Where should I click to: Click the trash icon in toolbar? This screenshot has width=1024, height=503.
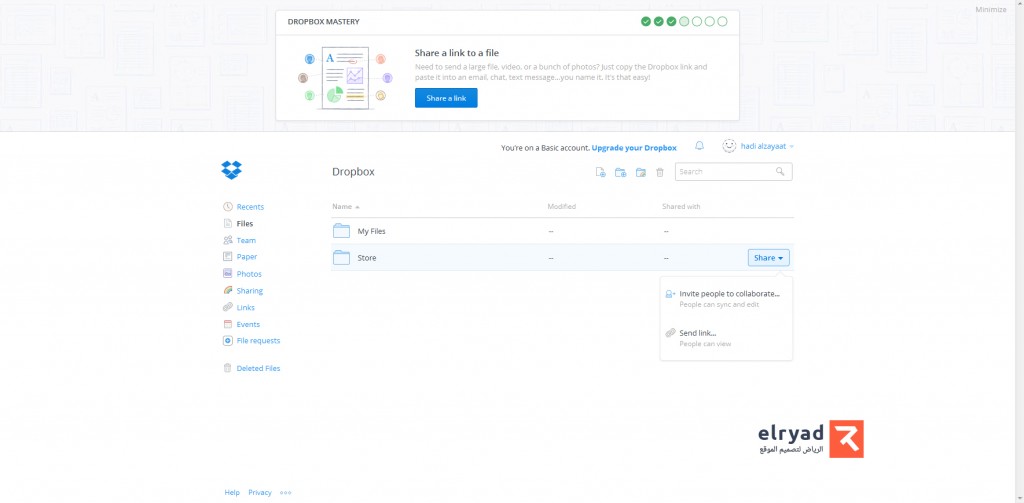click(x=660, y=172)
